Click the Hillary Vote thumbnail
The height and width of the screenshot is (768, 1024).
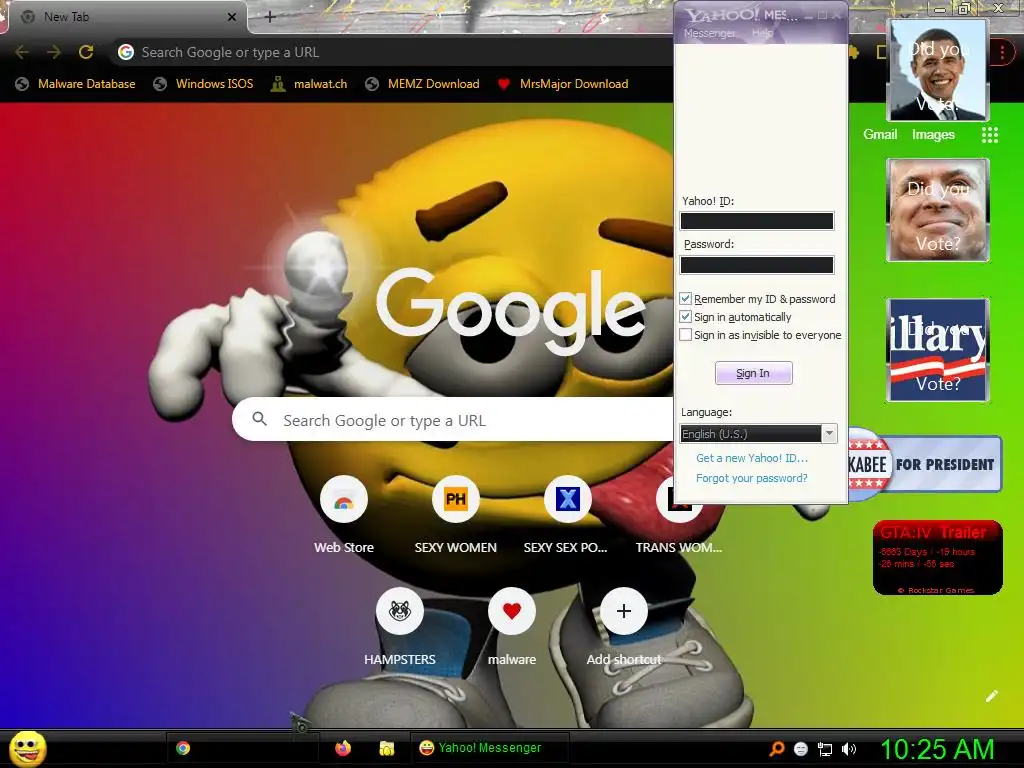pos(937,349)
